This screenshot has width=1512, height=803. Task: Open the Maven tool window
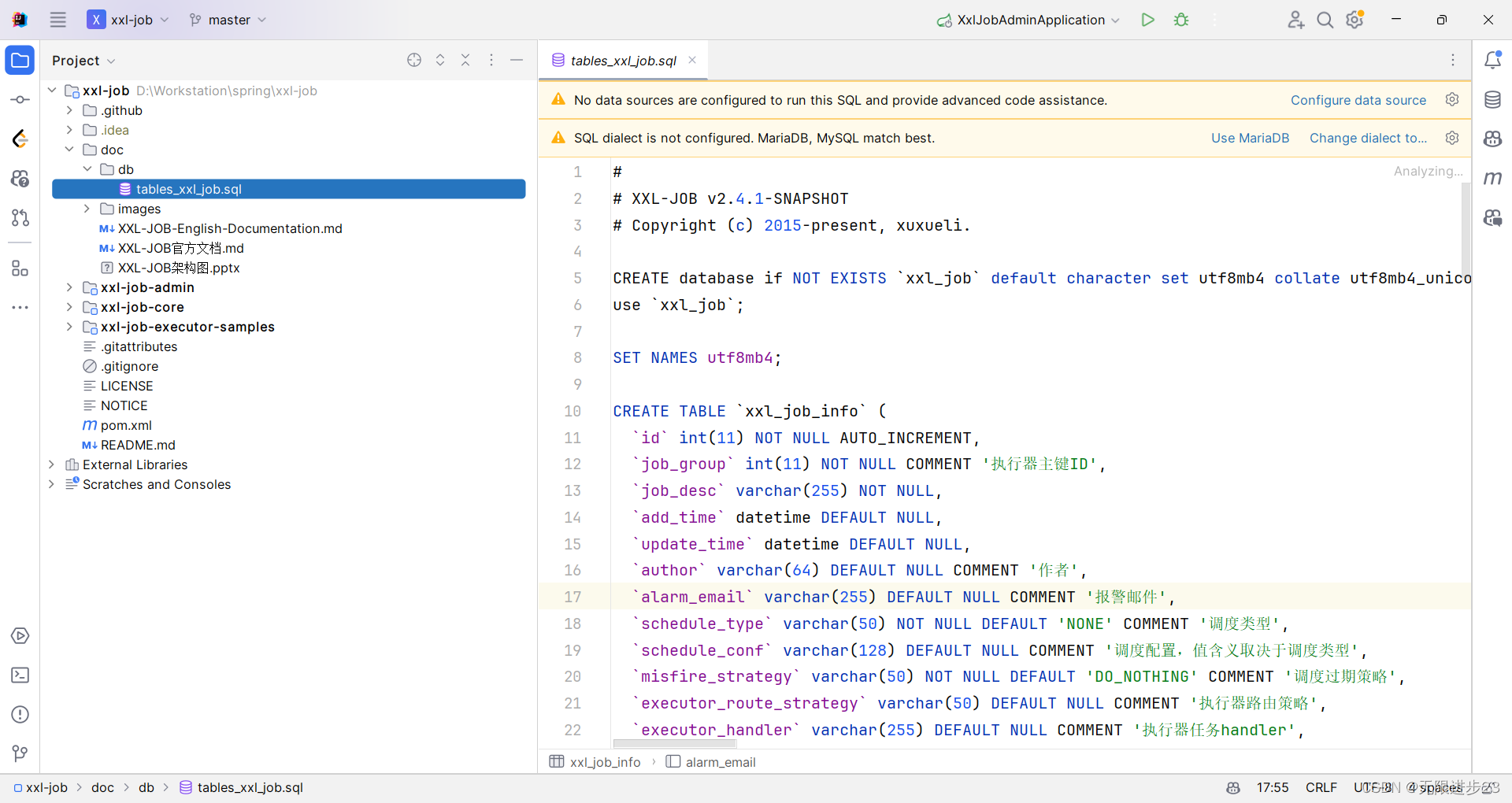pos(1493,178)
